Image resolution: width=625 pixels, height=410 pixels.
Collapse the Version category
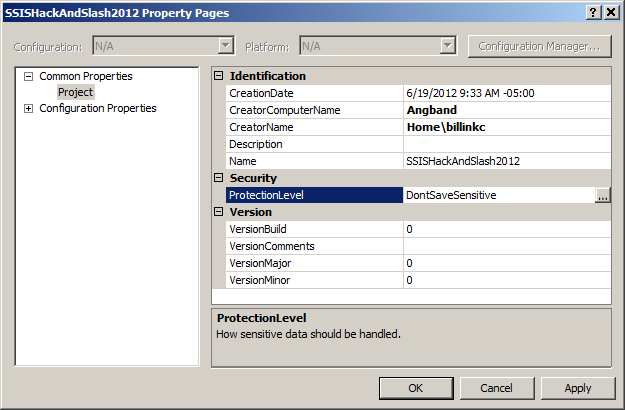(x=218, y=212)
